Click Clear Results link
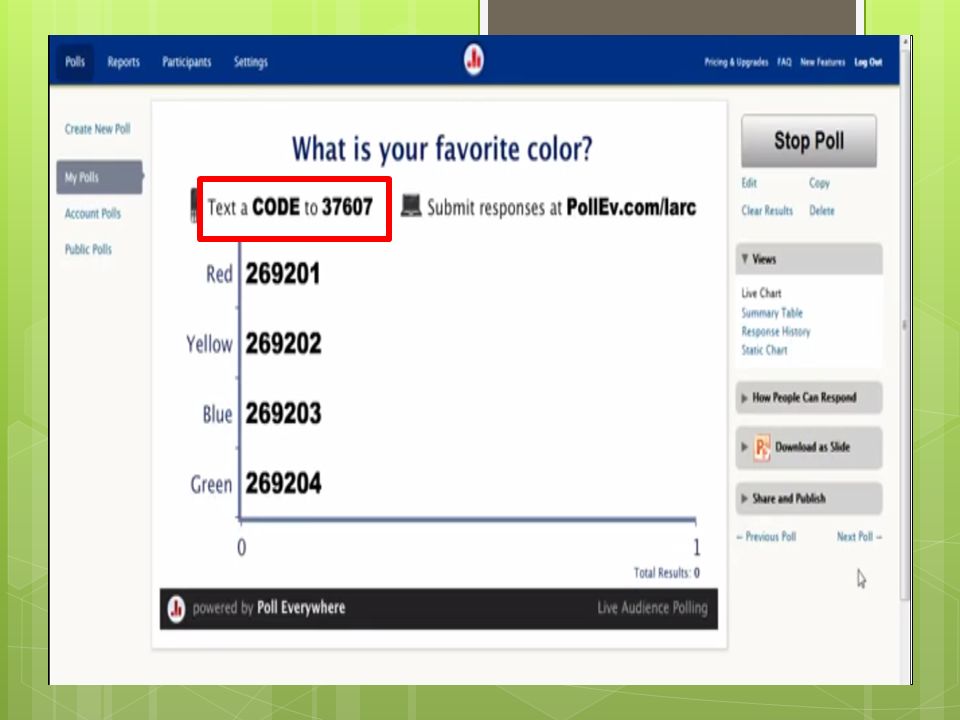Viewport: 960px width, 720px height. pos(767,211)
